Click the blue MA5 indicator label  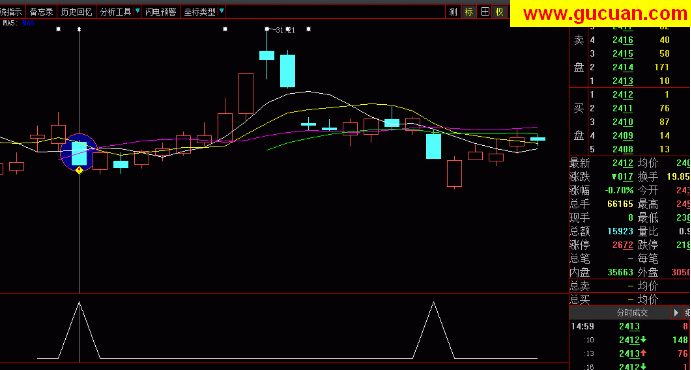tap(28, 23)
